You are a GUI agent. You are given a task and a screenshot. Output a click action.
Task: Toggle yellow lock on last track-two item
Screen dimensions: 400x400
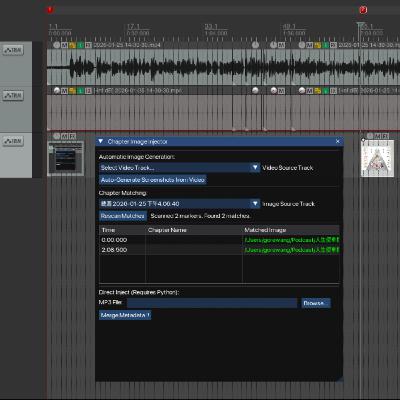pos(318,90)
